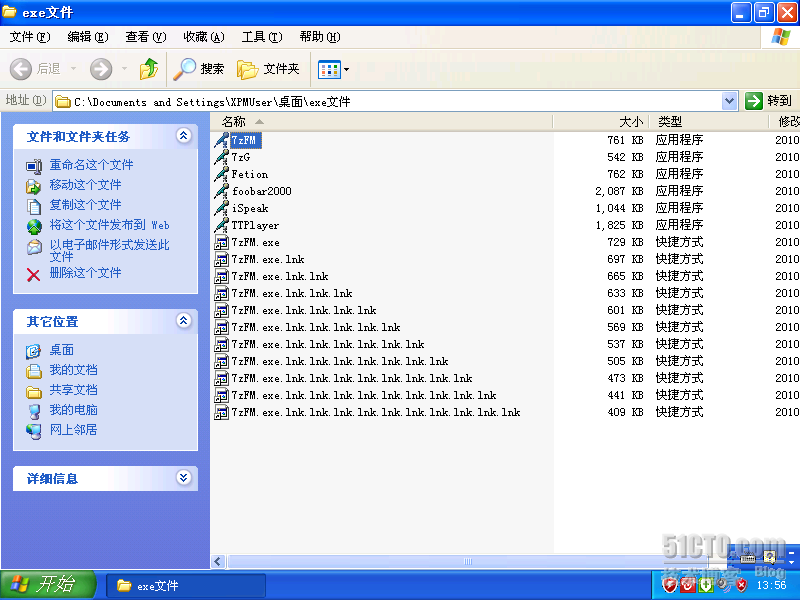Click the Go (转到) button
800x600 pixels.
coord(768,101)
